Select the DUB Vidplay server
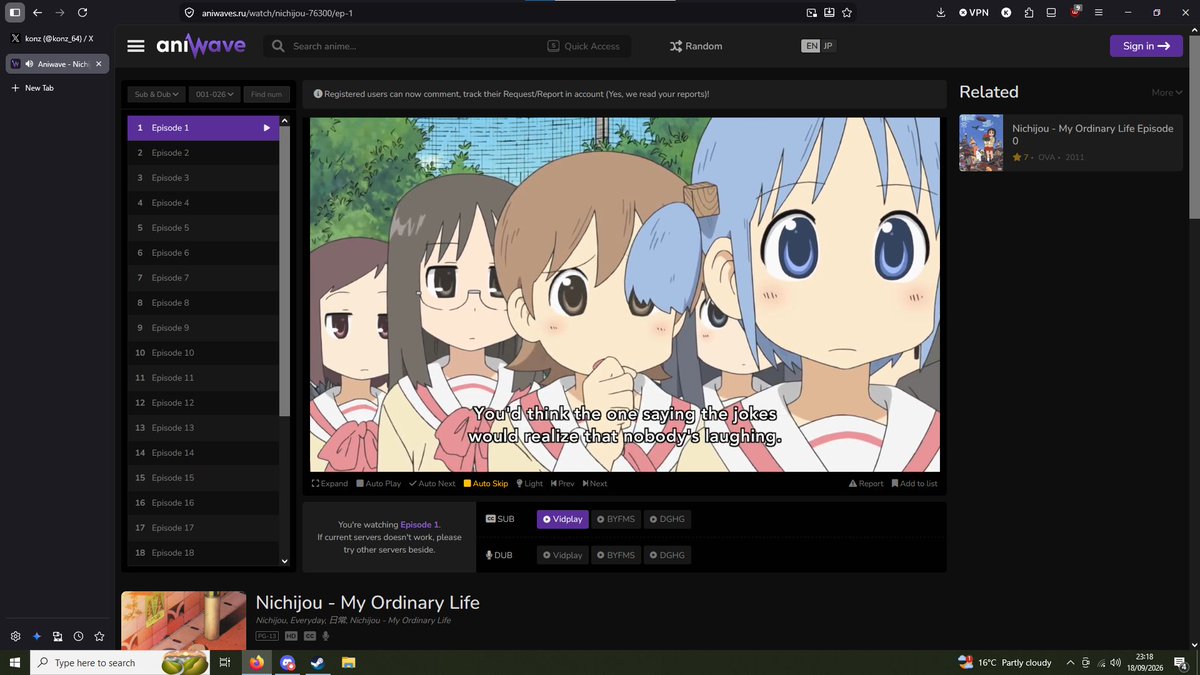This screenshot has width=1200, height=675. click(562, 555)
